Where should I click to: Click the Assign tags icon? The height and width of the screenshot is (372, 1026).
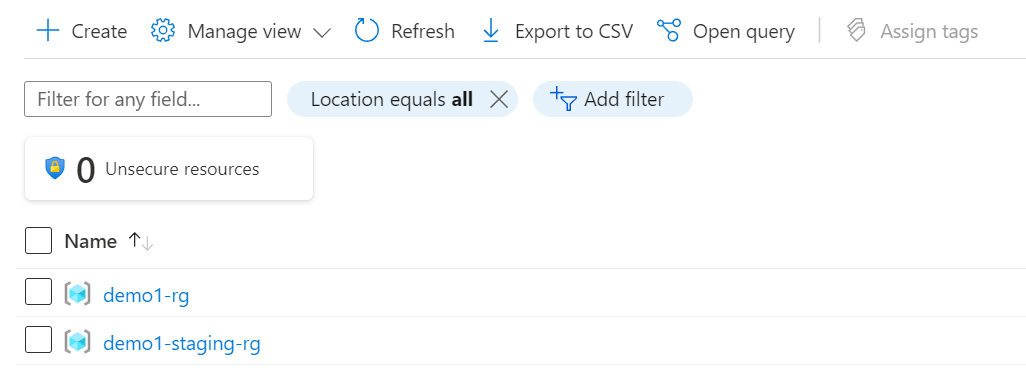pyautogui.click(x=857, y=31)
